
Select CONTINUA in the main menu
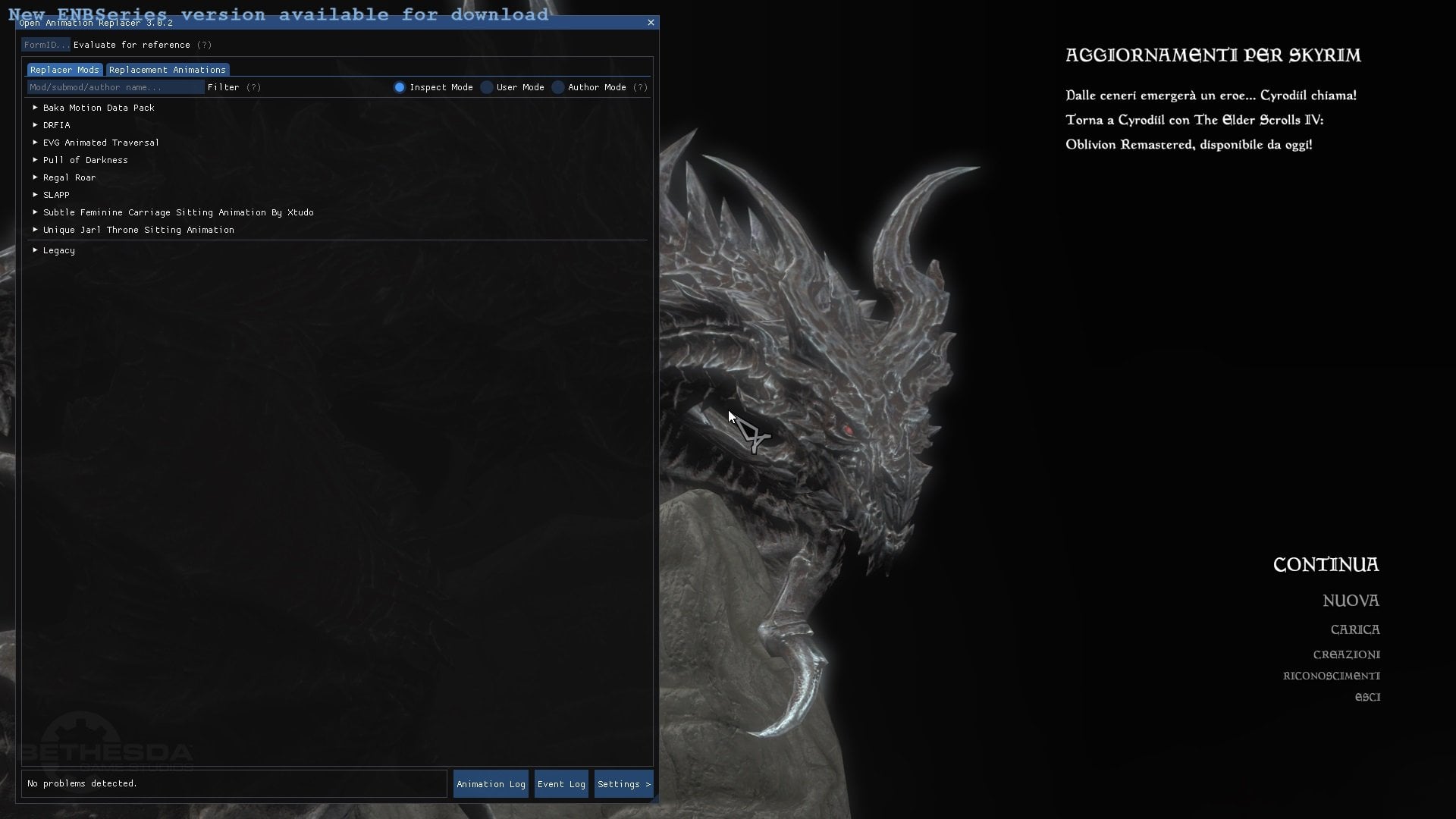1326,565
